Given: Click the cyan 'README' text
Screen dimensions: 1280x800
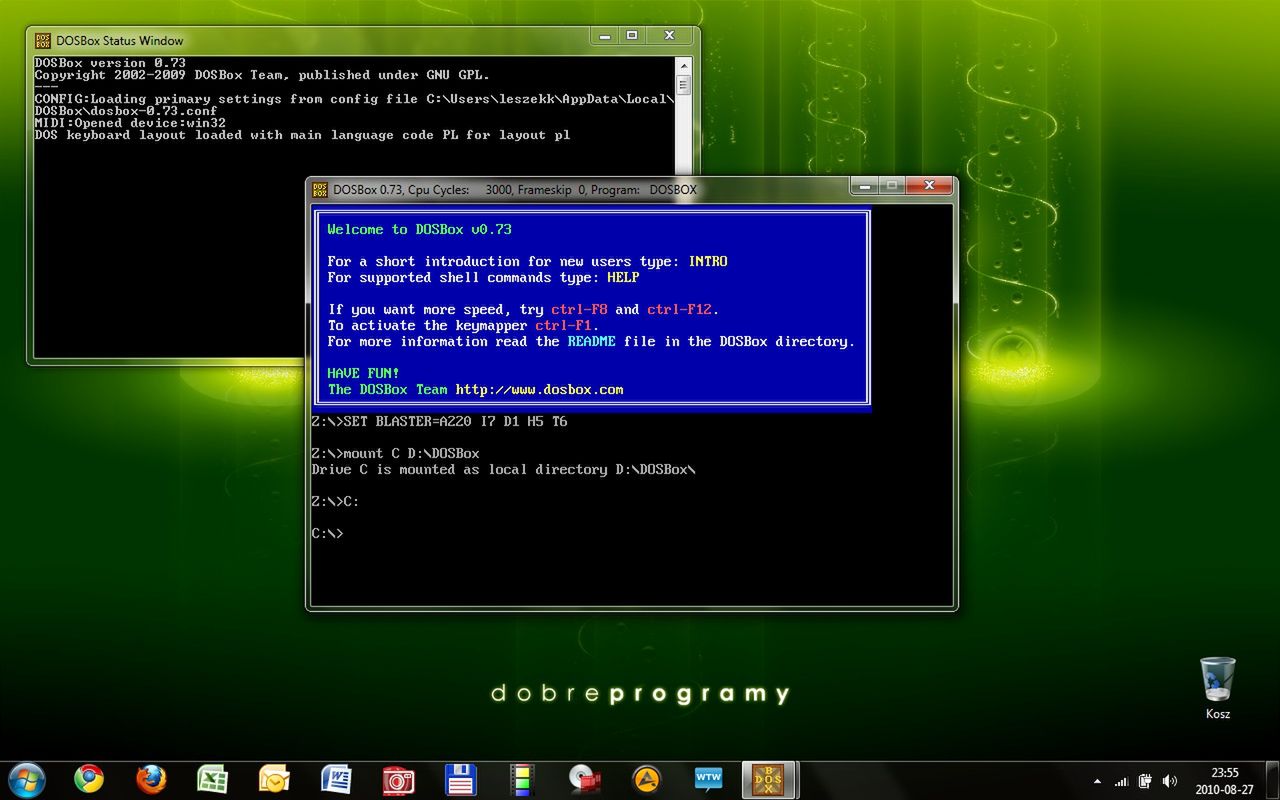Looking at the screenshot, I should 592,342.
